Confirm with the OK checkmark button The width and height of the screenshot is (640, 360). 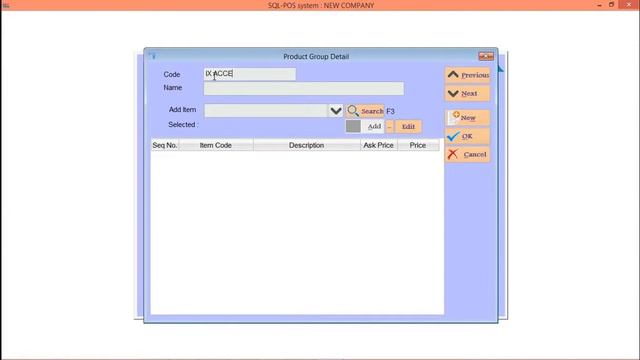coord(467,136)
